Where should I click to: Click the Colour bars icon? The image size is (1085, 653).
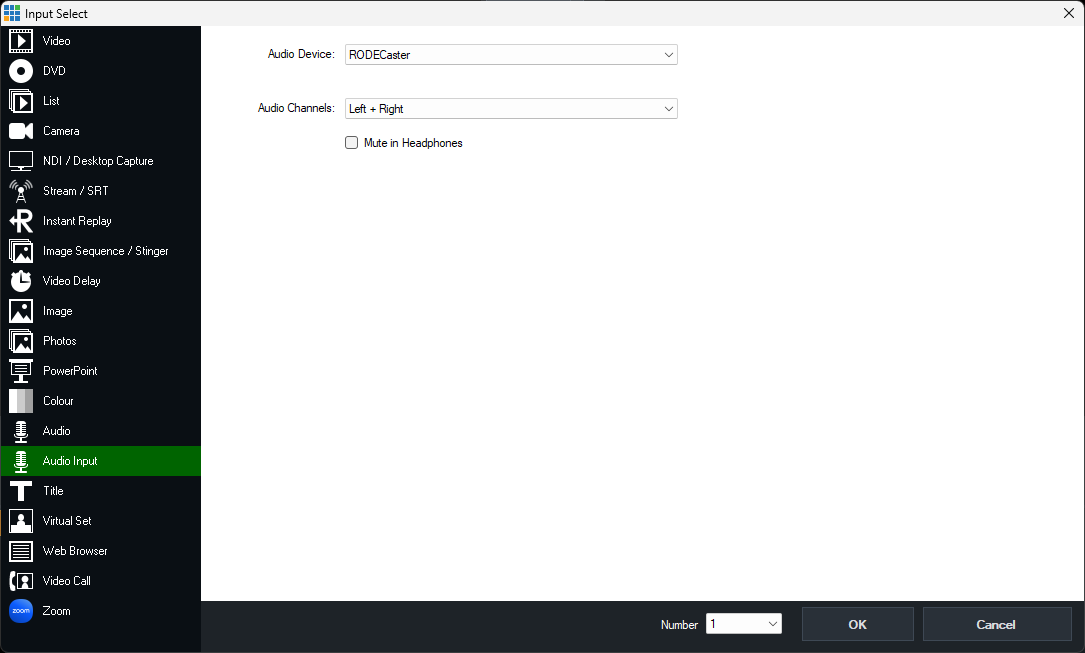point(21,401)
